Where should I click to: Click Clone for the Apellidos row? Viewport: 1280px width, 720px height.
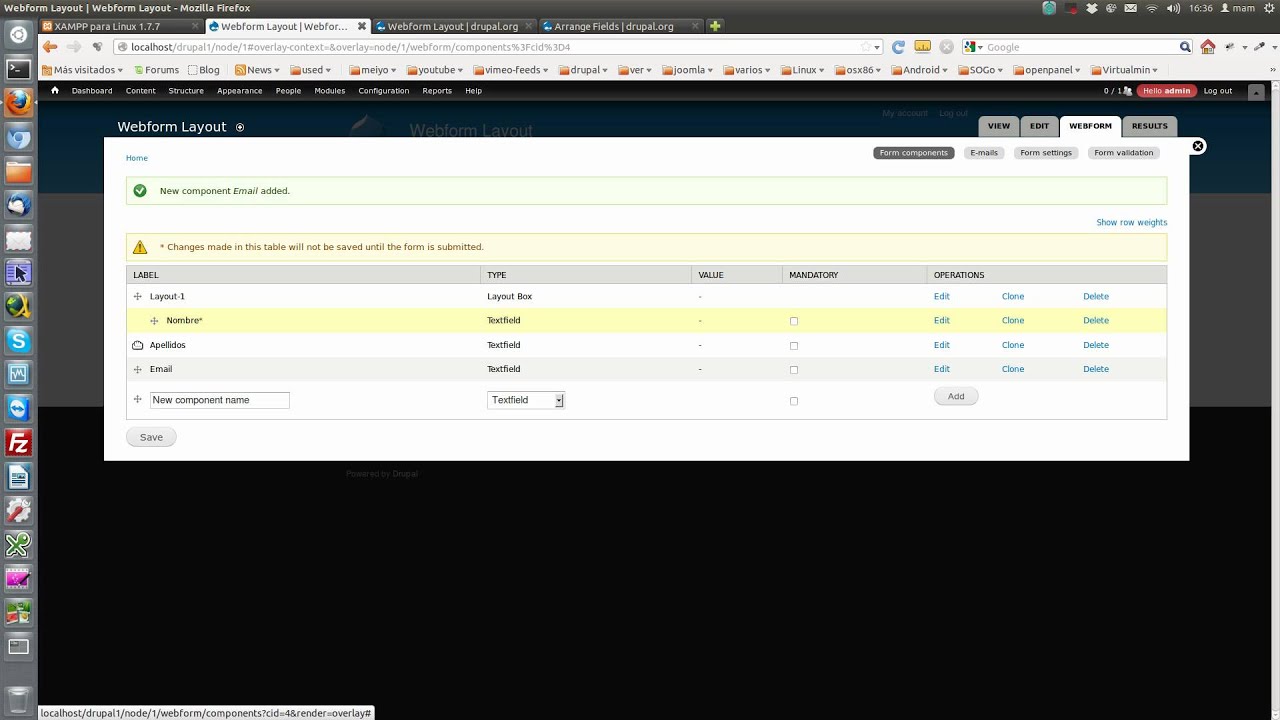pyautogui.click(x=1013, y=345)
